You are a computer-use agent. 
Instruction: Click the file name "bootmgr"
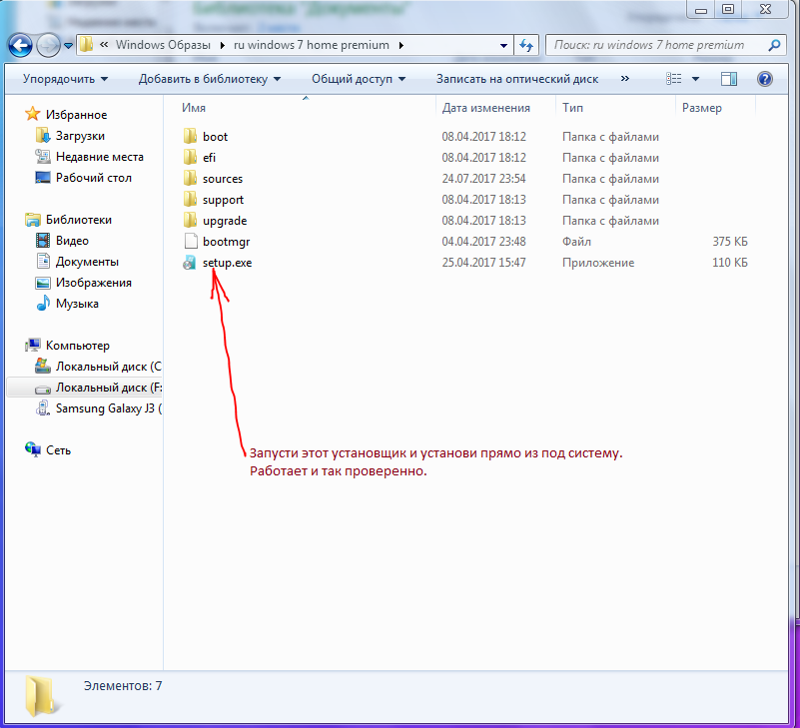pos(226,242)
